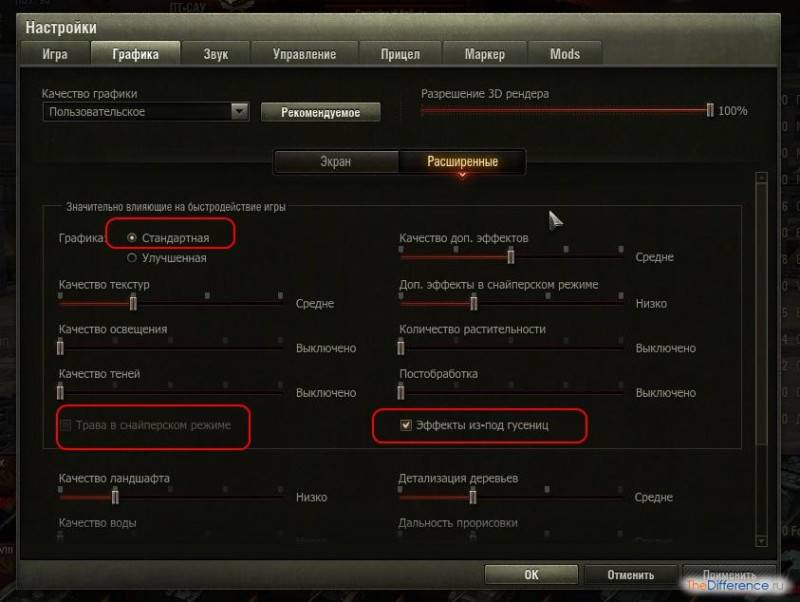
Task: Open the Mods tab
Action: [x=565, y=54]
